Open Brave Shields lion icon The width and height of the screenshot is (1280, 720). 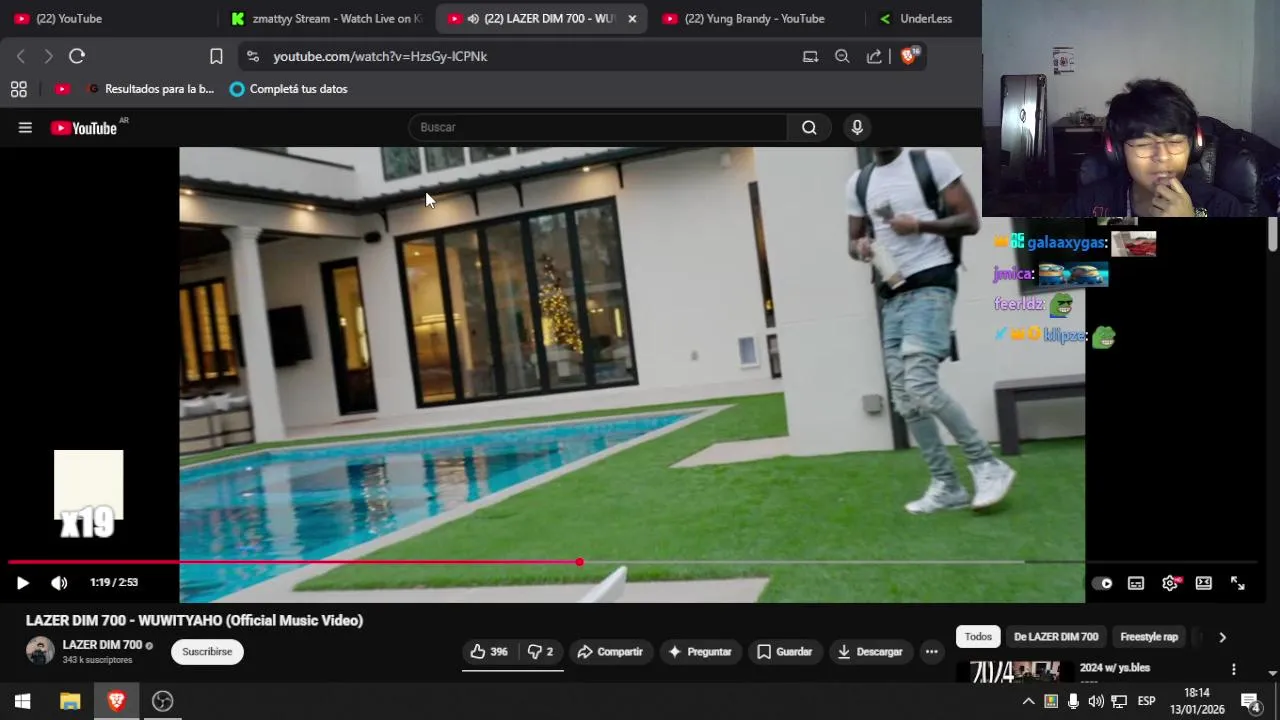coord(909,56)
